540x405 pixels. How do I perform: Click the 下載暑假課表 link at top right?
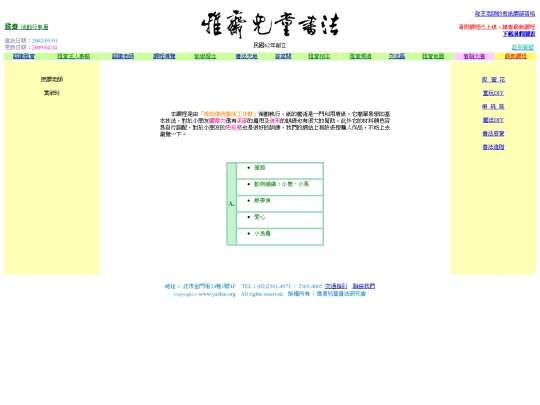click(519, 34)
